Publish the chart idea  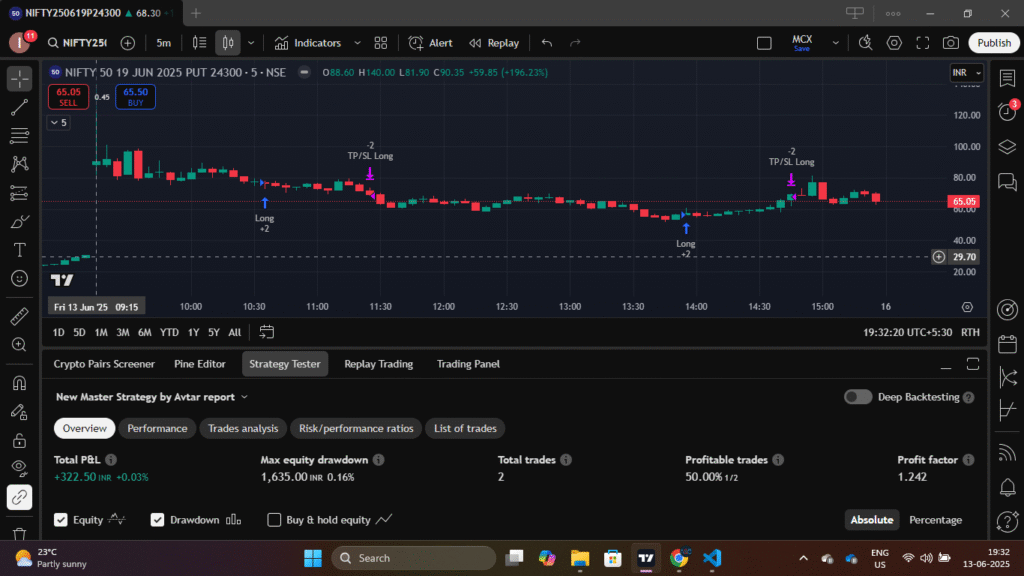[x=994, y=43]
